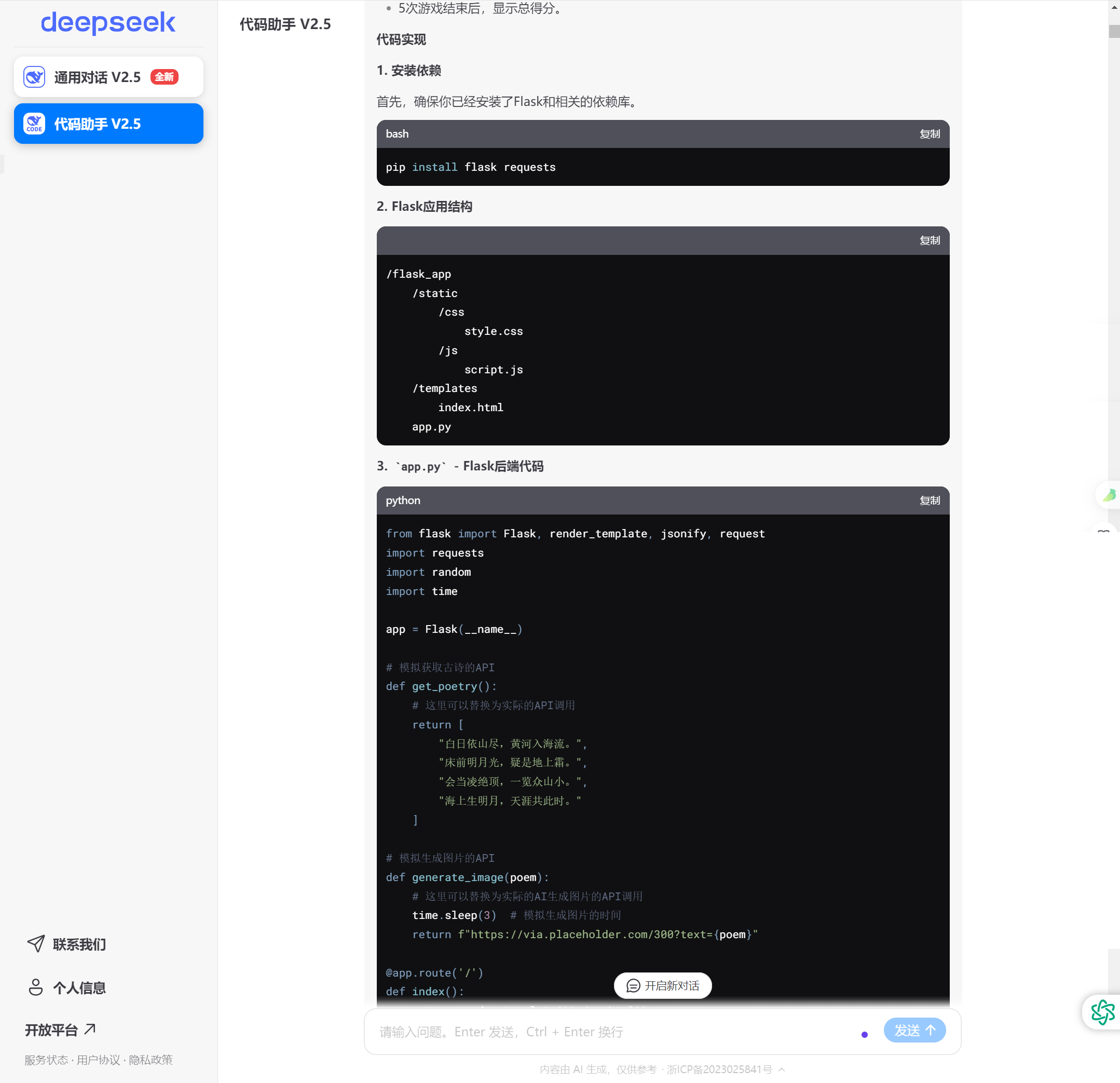1120x1083 pixels.
Task: Click the def generate_image(poem): line
Action: (467, 877)
